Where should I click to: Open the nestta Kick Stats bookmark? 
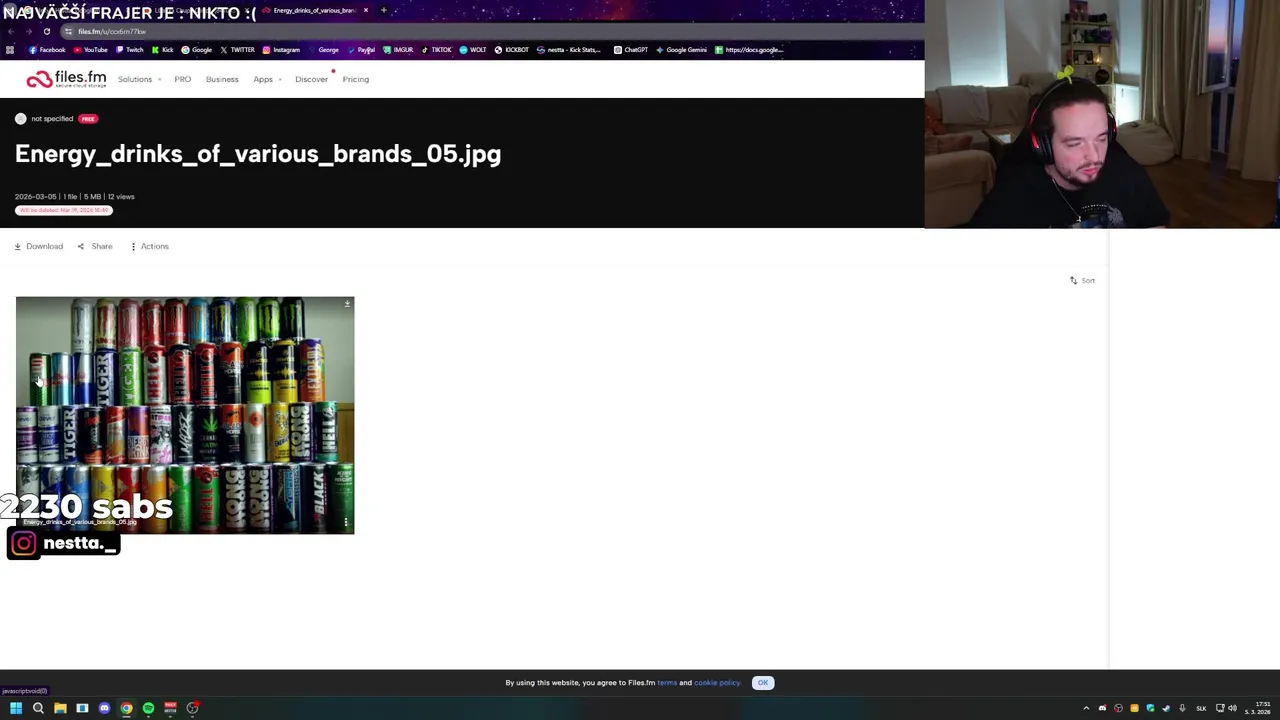pyautogui.click(x=569, y=50)
